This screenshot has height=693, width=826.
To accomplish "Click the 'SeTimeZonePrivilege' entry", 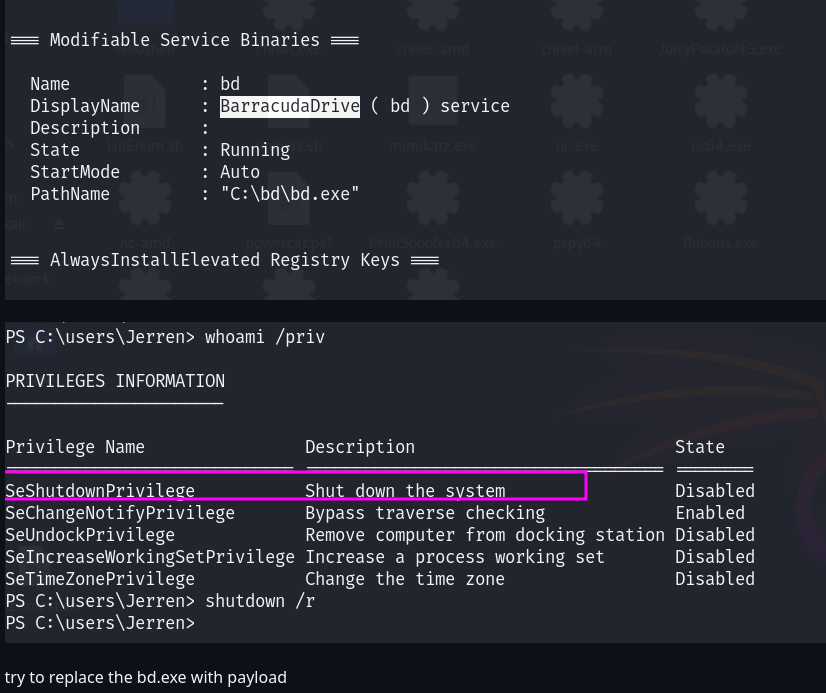I will (100, 579).
